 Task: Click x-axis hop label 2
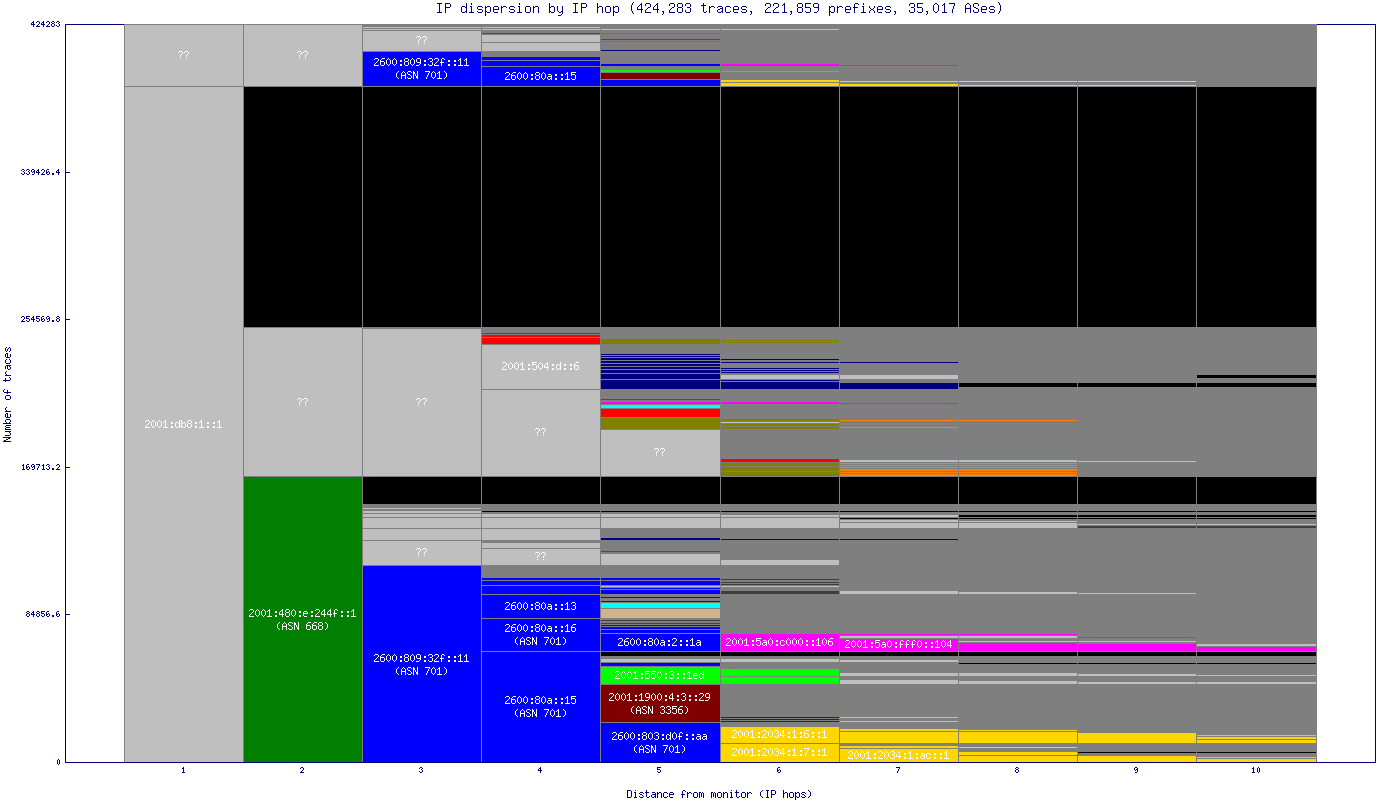click(x=303, y=771)
